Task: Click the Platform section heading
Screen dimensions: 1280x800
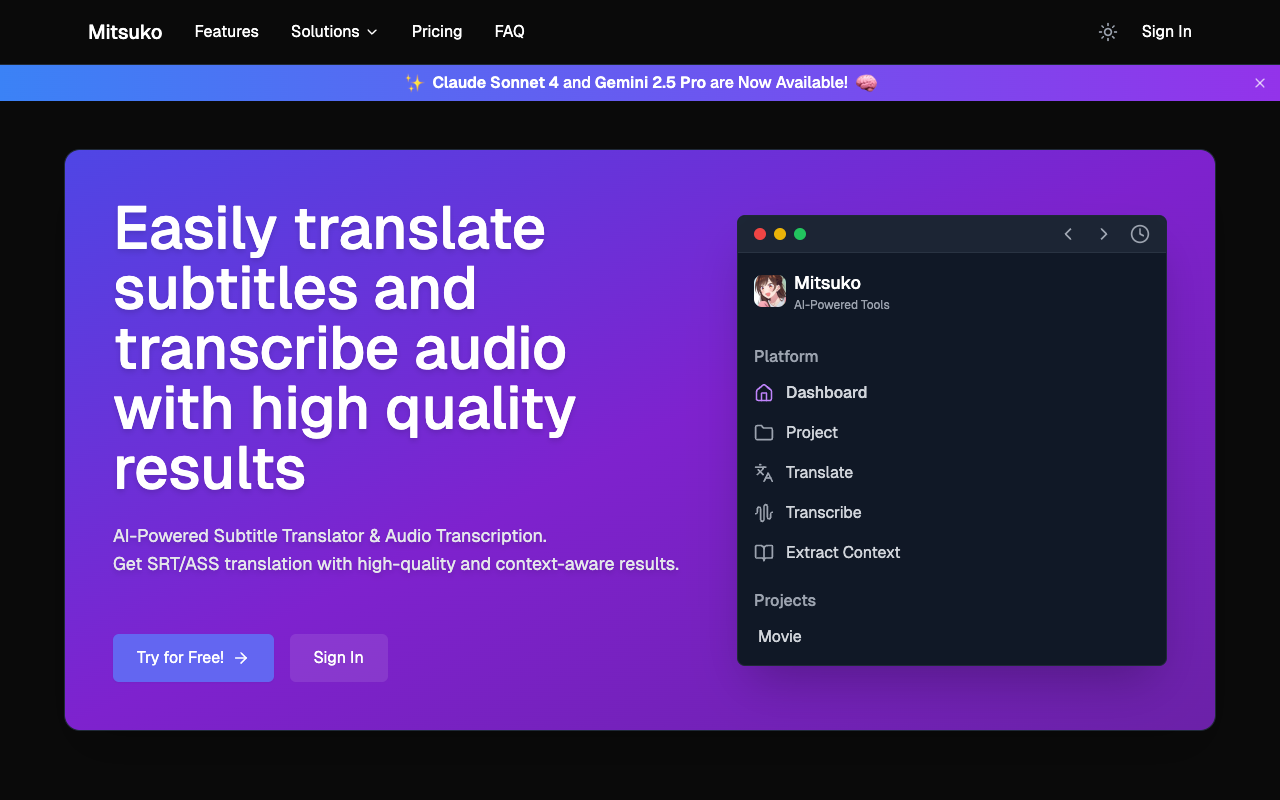Action: [786, 357]
